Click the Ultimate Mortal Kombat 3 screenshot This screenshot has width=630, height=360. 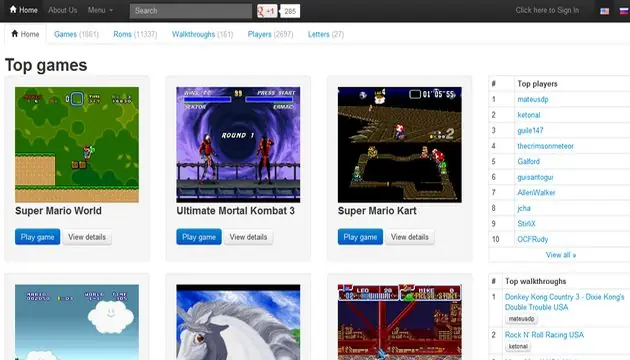238,145
